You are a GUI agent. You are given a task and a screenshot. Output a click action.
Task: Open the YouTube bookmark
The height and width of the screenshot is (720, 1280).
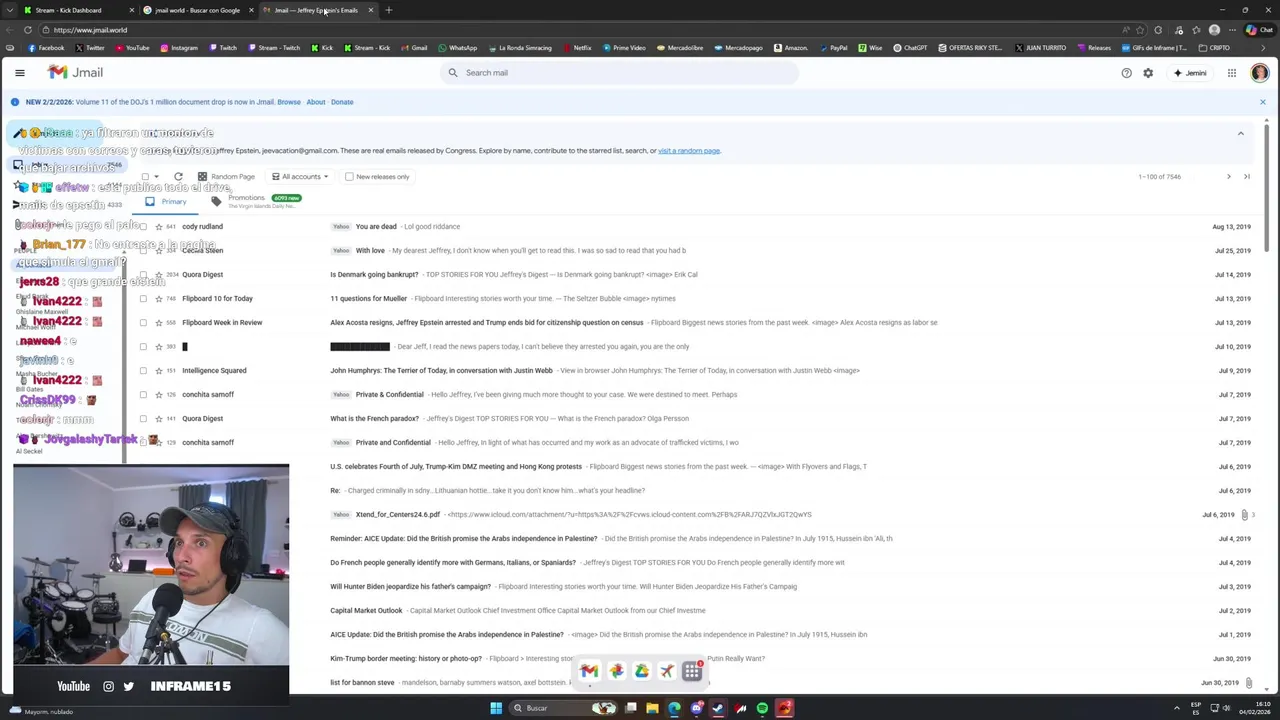click(x=132, y=48)
